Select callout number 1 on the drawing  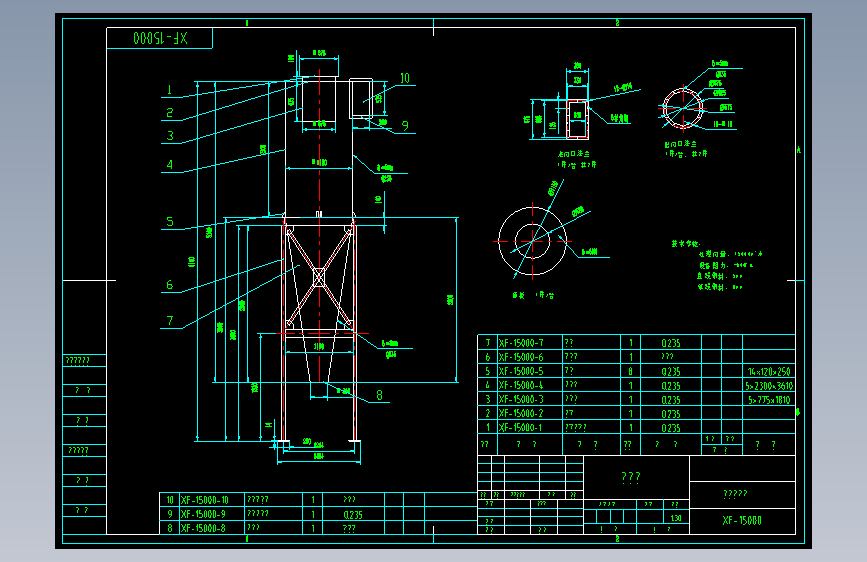[x=169, y=89]
